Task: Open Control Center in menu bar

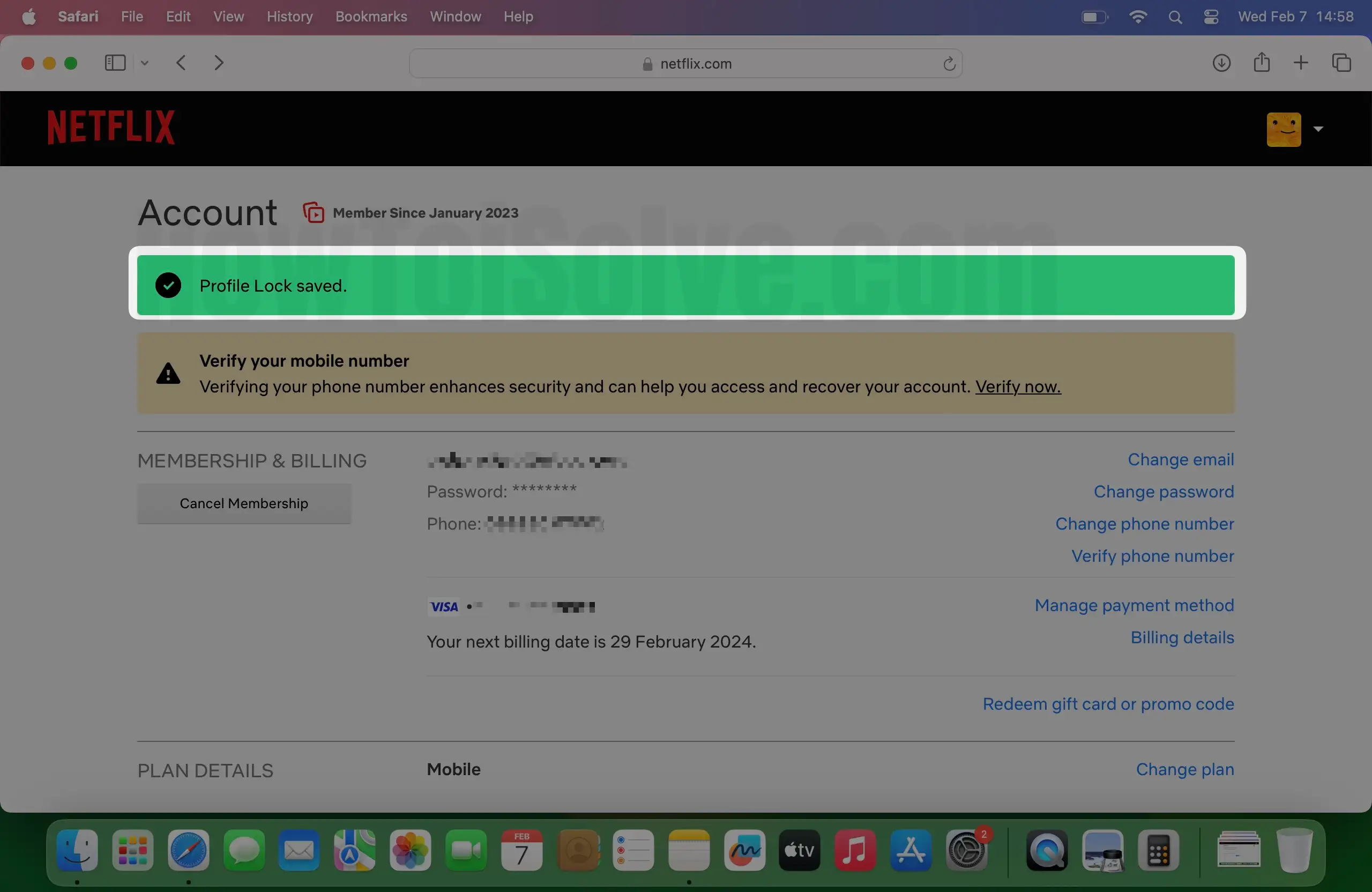Action: point(1211,17)
